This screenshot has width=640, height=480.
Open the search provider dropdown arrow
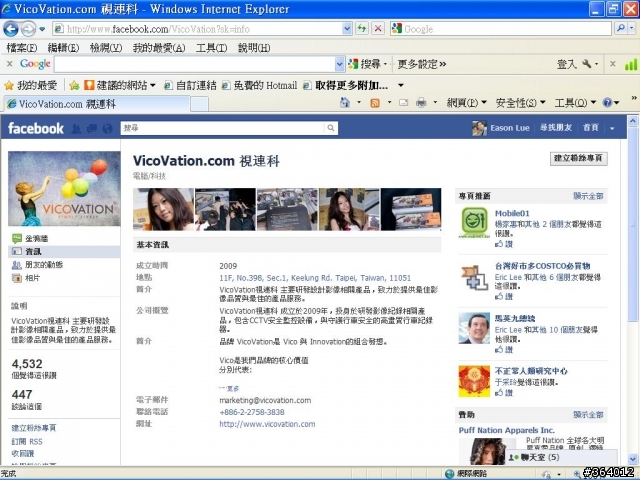(x=631, y=28)
